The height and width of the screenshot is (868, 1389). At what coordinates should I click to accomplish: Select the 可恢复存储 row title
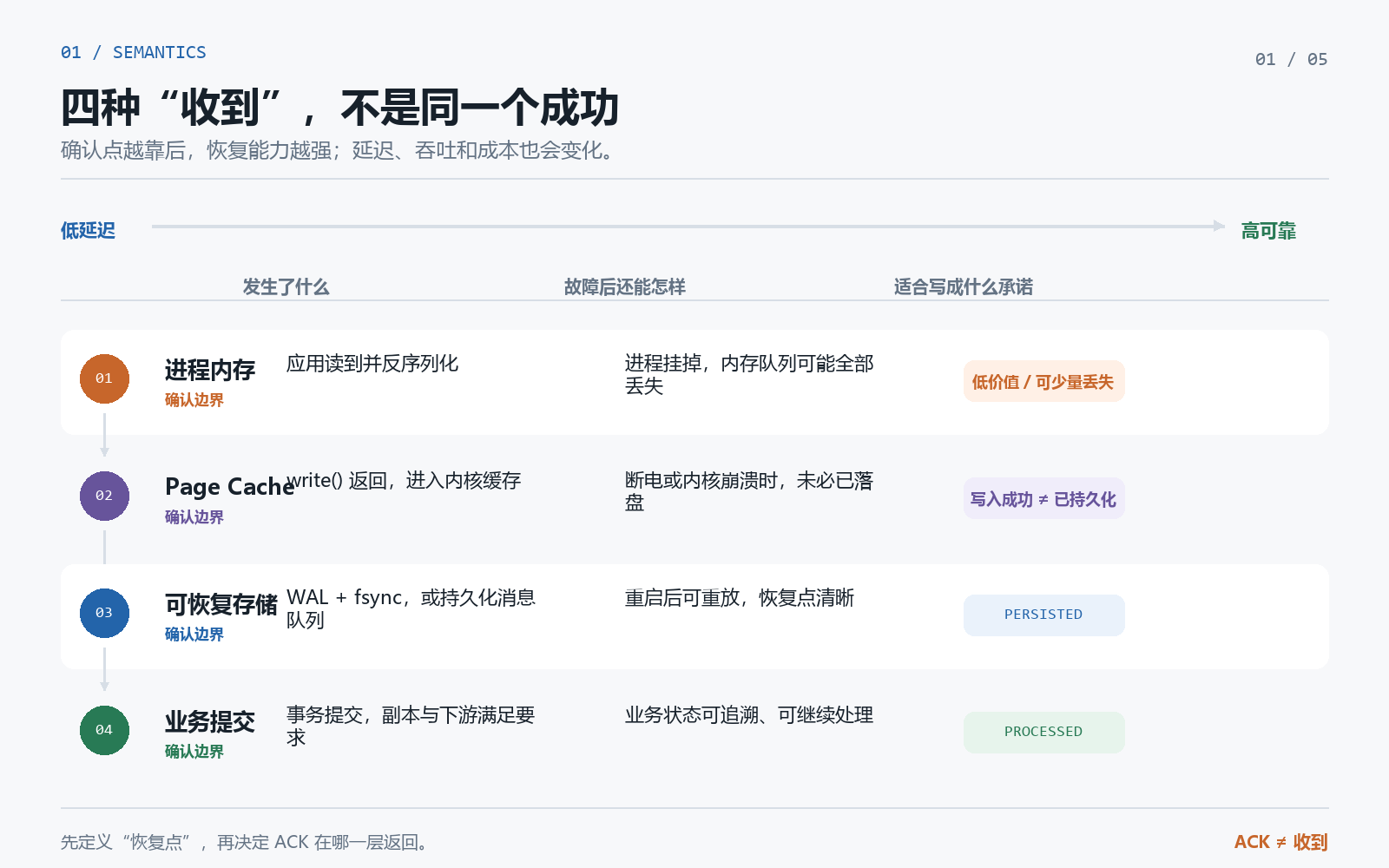[x=221, y=604]
